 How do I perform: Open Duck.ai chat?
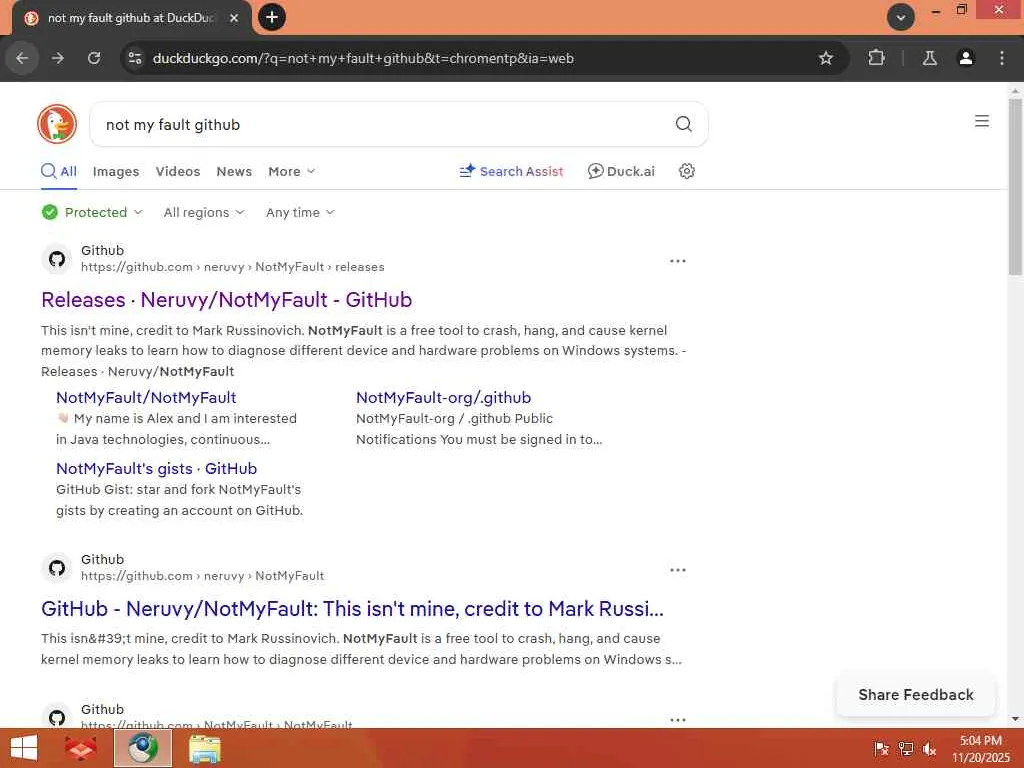621,171
